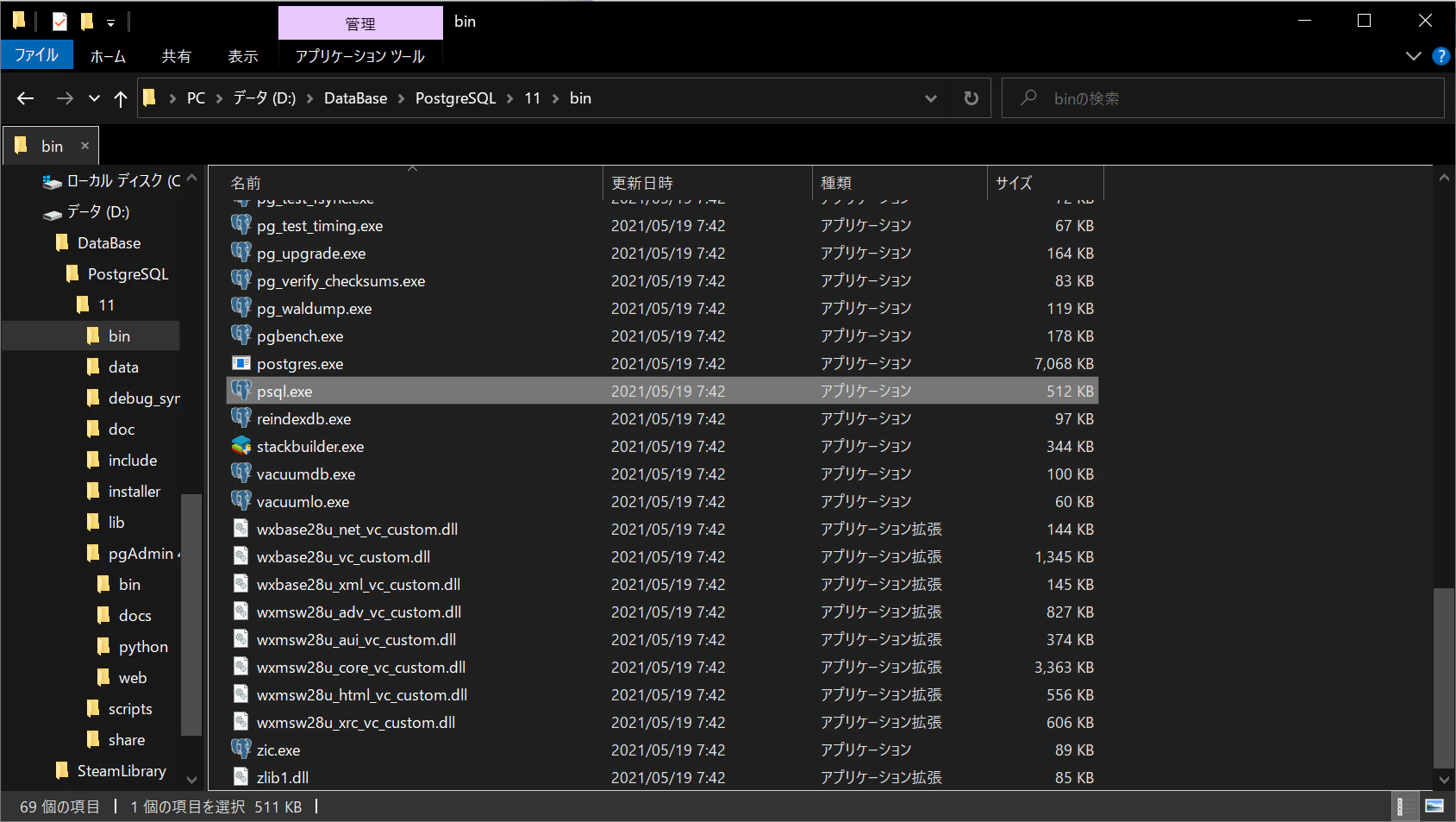Open the ホーム ribbon tab

click(108, 56)
